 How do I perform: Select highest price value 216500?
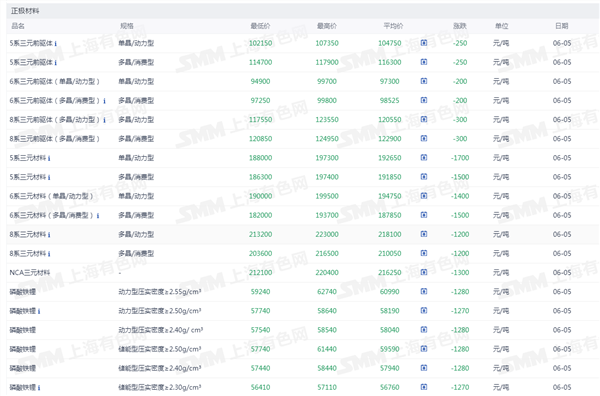(x=327, y=254)
